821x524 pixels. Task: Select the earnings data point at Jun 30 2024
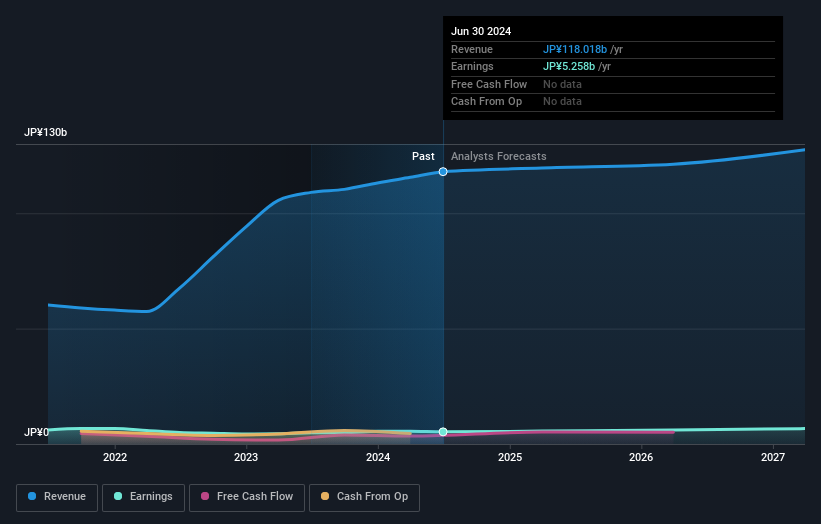(443, 432)
